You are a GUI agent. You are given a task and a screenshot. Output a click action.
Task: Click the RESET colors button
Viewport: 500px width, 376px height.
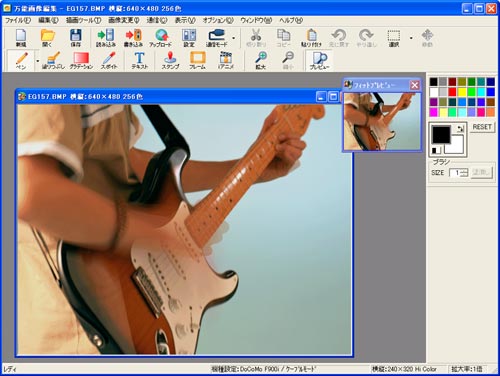pyautogui.click(x=482, y=127)
